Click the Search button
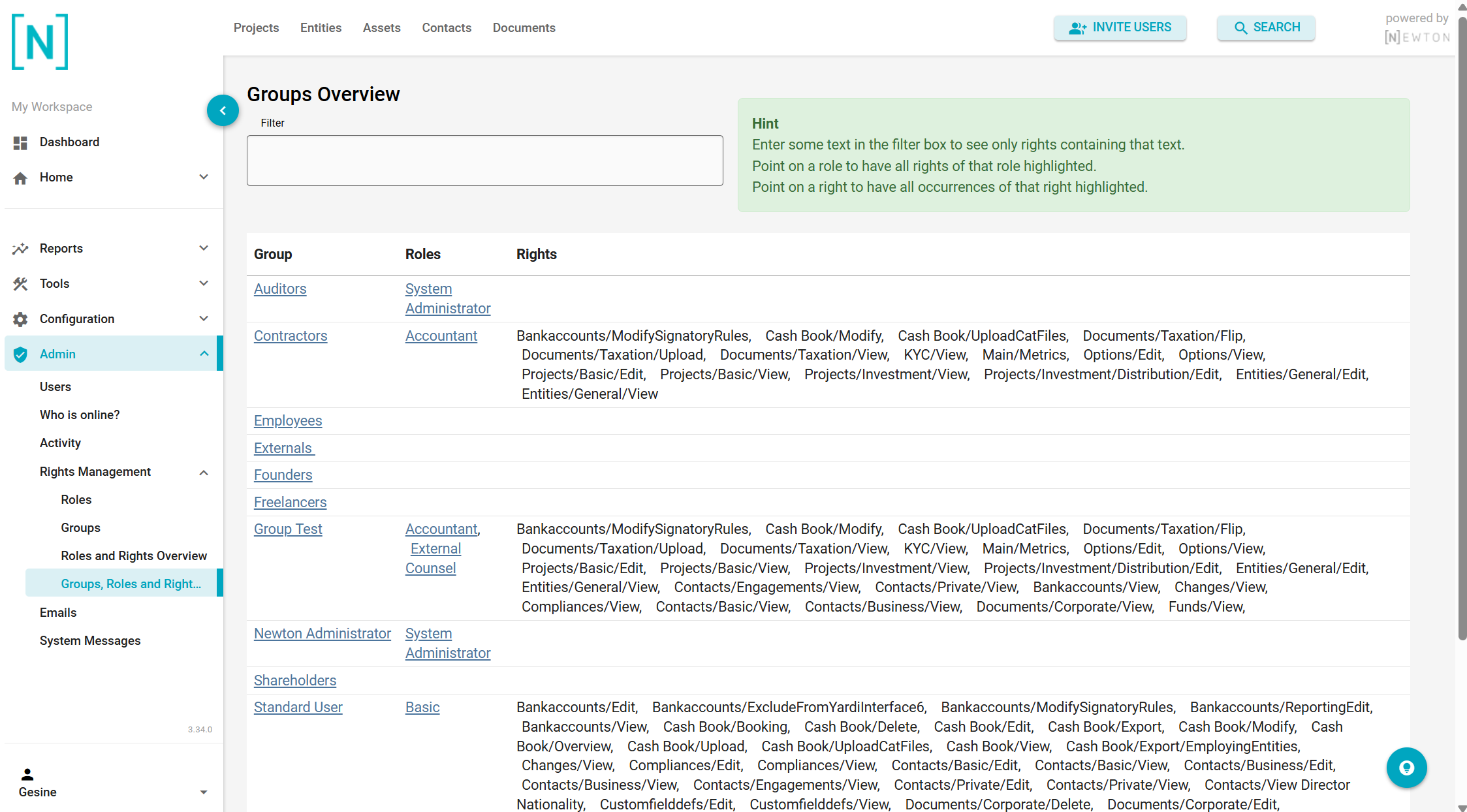 1266,27
